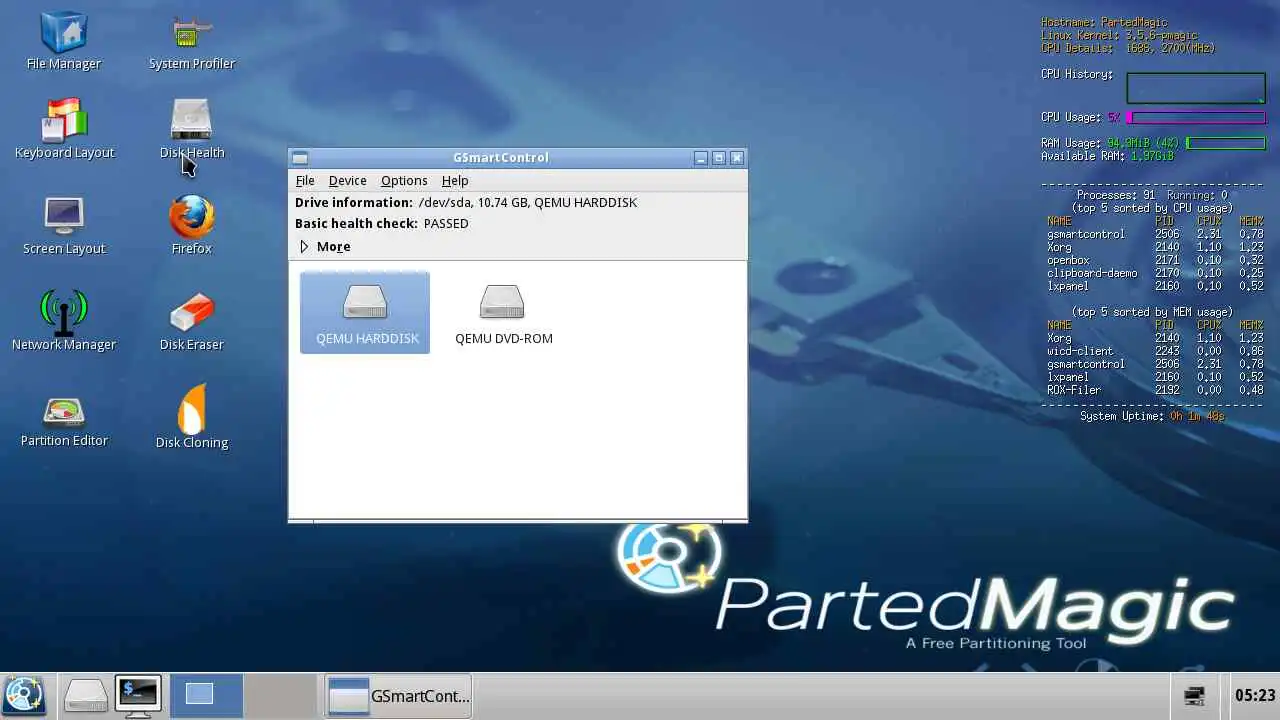Click the 'PASSED' health check result

[446, 223]
